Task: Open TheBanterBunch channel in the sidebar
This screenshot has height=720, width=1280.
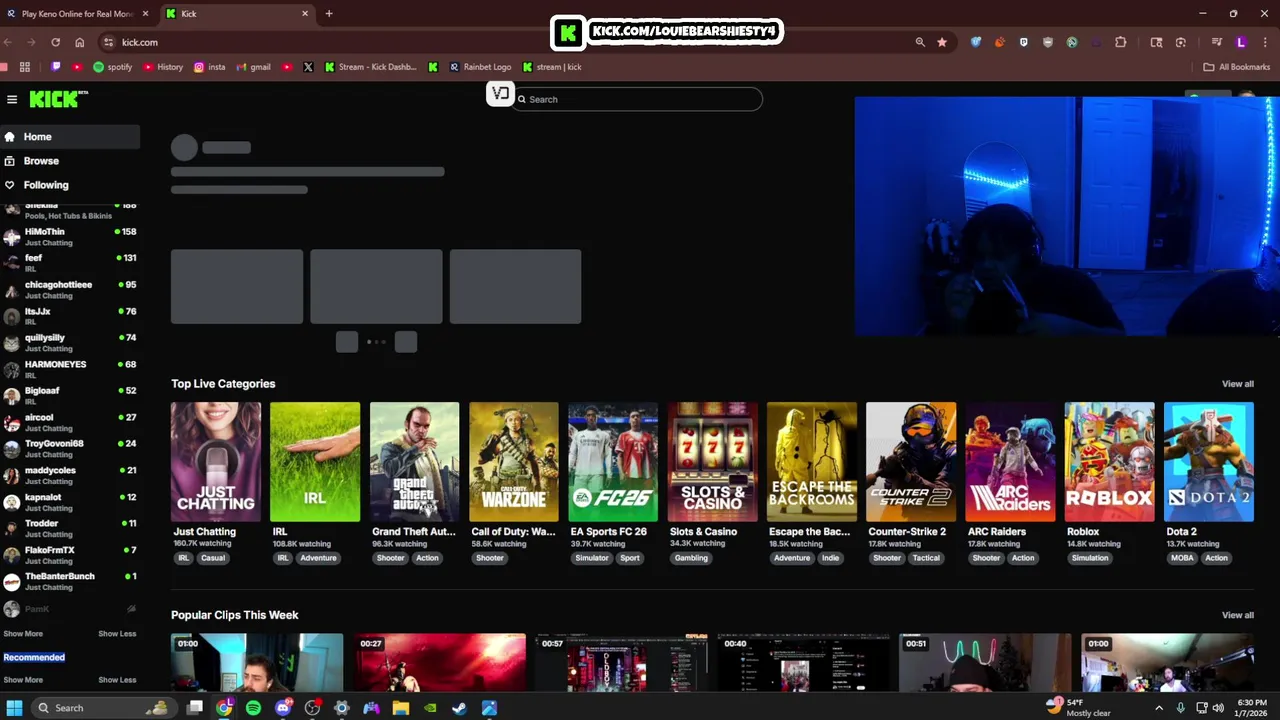Action: click(x=70, y=581)
